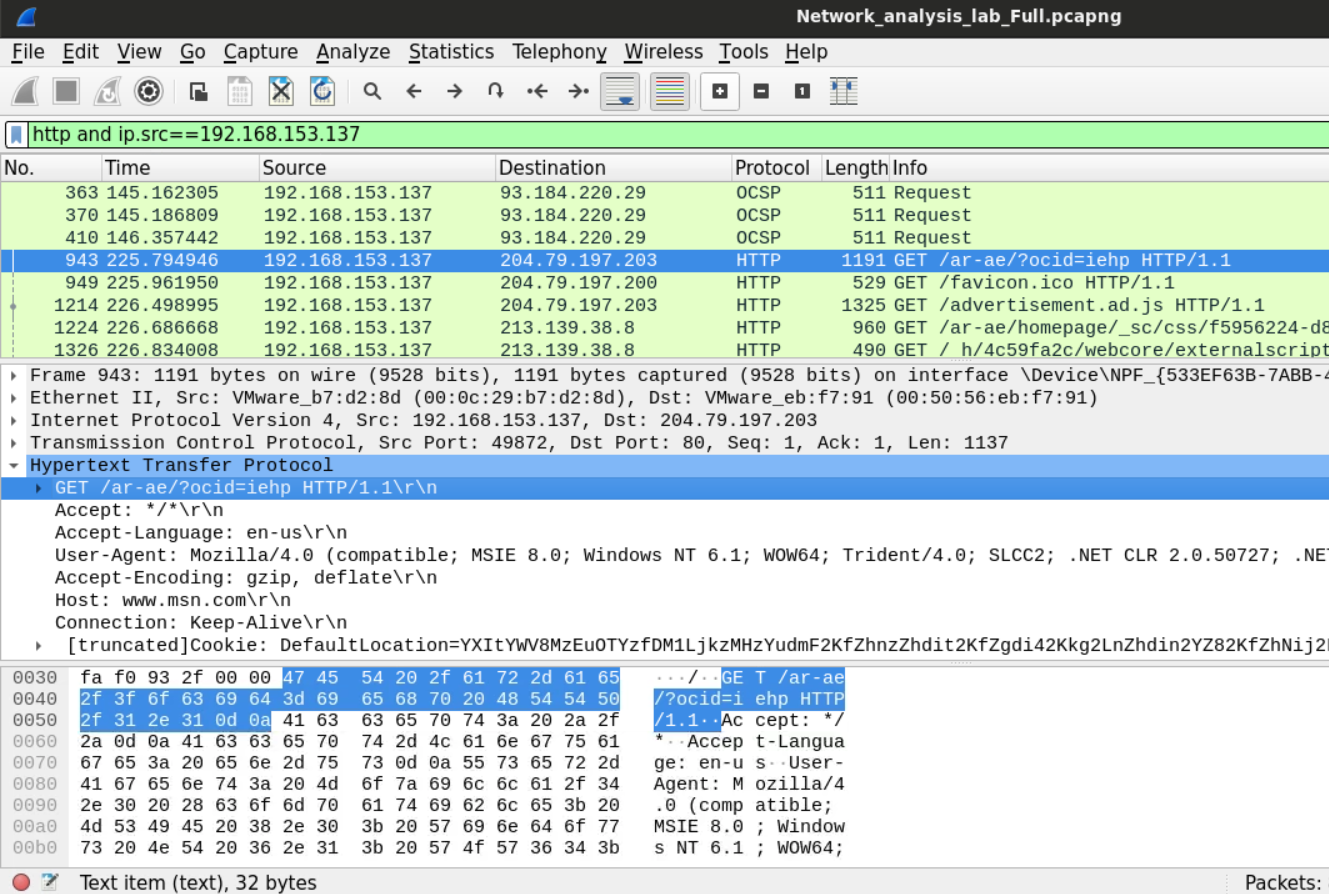Open the Analyze menu
Viewport: 1329px width, 894px height.
click(x=353, y=52)
